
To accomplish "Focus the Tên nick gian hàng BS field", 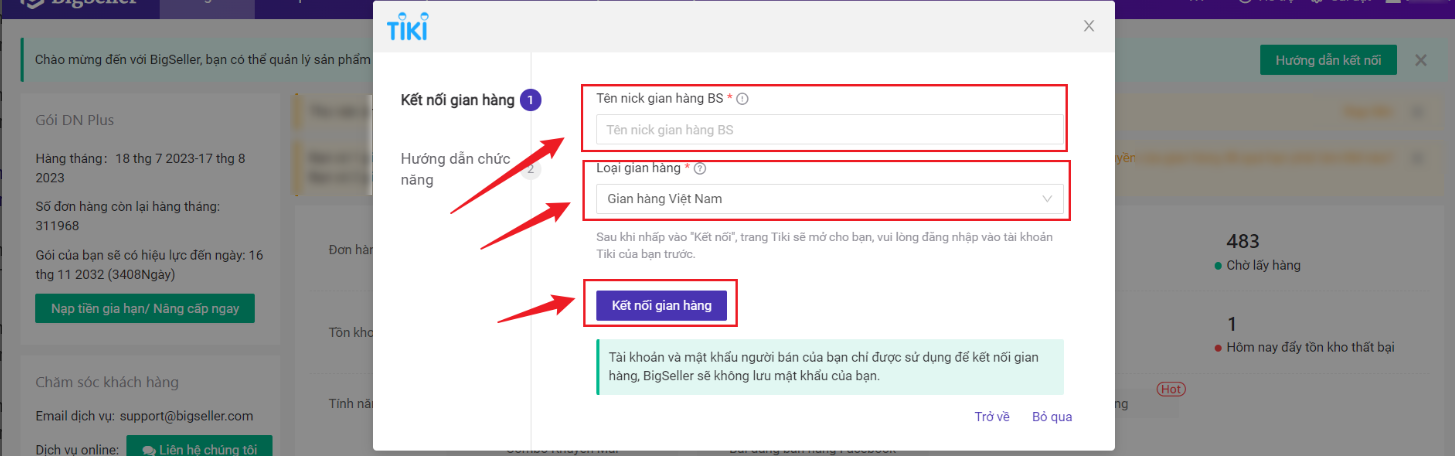I will [829, 129].
